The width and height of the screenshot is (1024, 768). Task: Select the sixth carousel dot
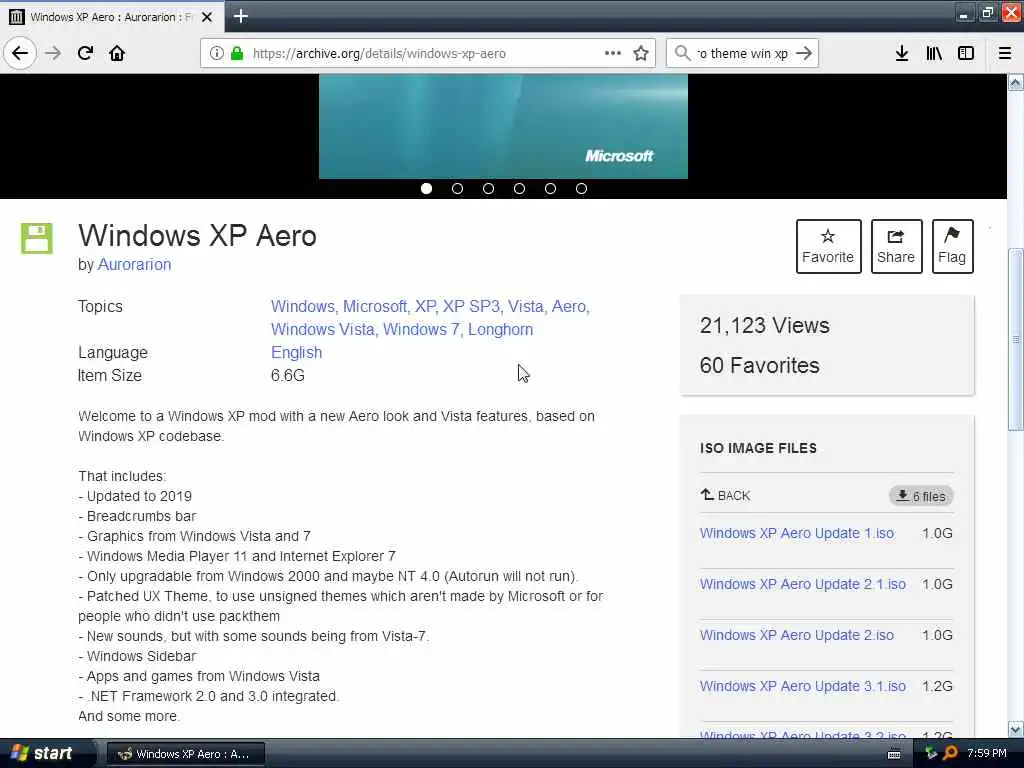pos(581,188)
